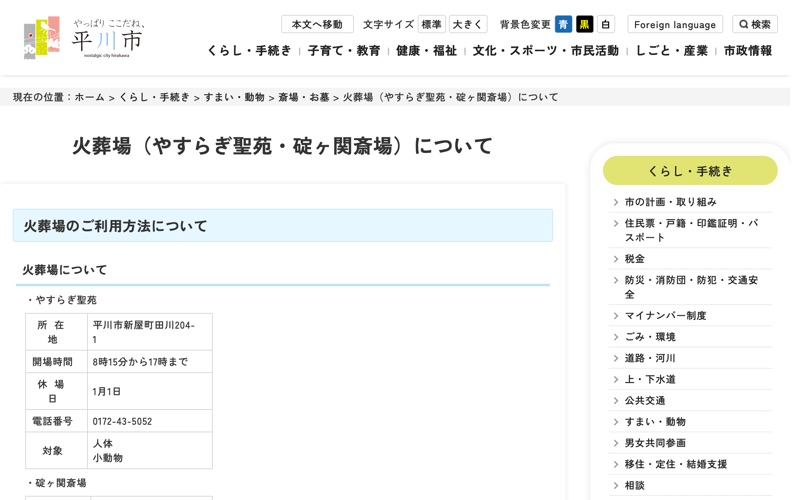Open the くらし・手続き main menu
This screenshot has height=500, width=800.
(249, 51)
